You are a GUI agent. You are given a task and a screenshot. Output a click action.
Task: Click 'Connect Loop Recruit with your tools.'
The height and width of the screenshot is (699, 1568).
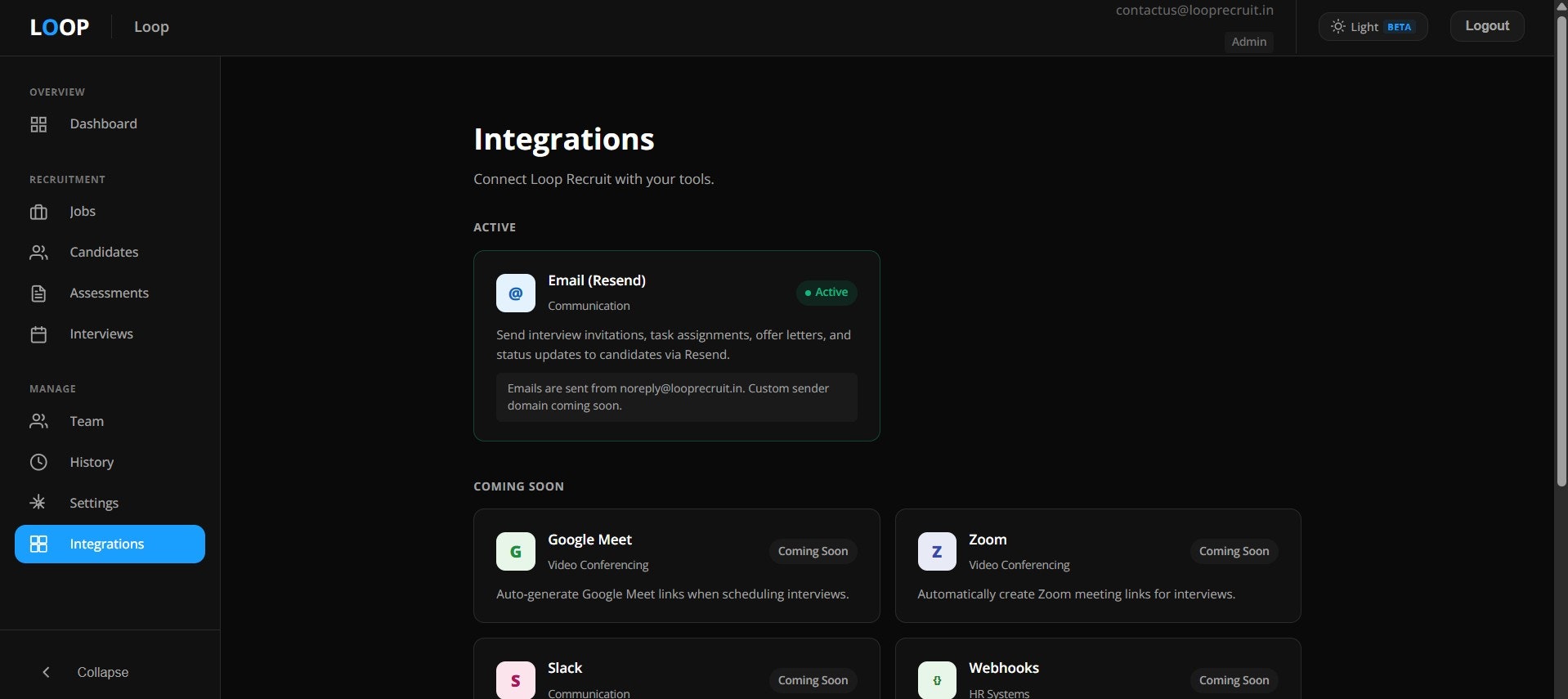point(594,179)
